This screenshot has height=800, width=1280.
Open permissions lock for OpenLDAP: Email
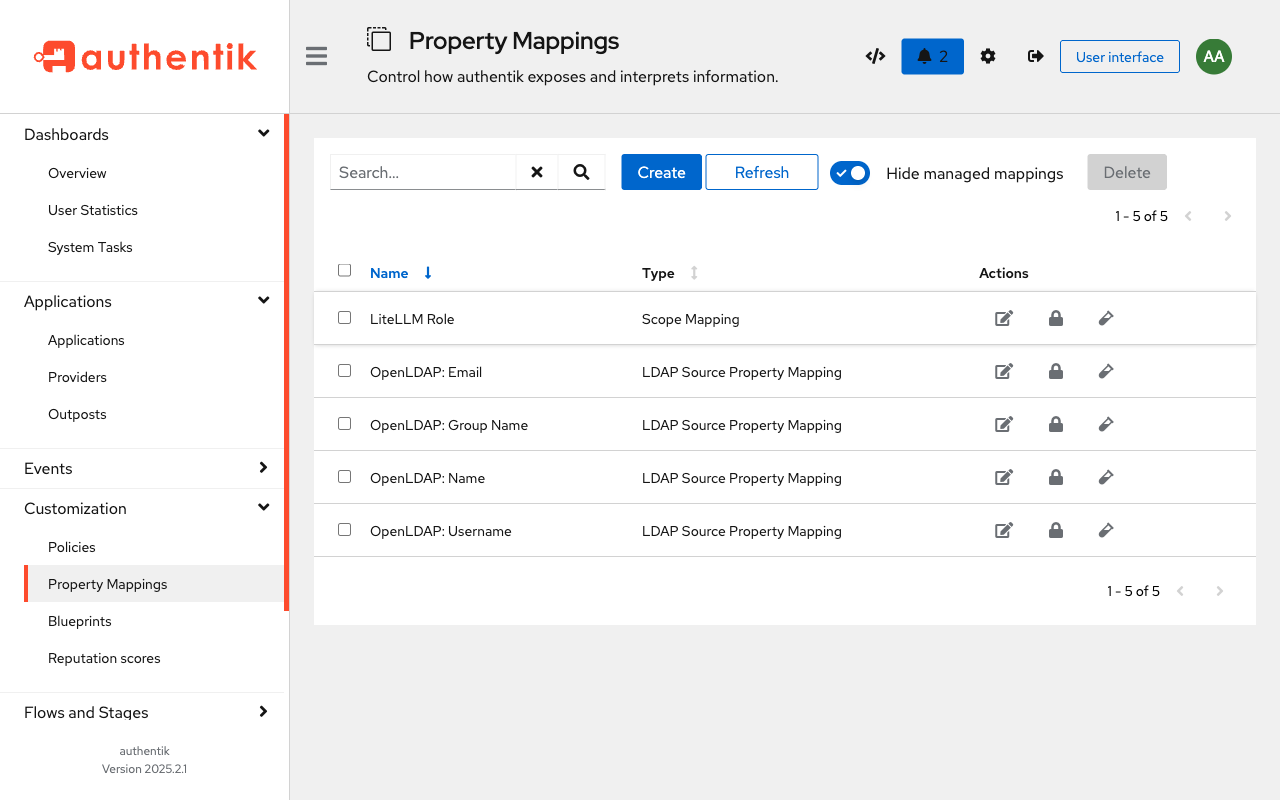tap(1055, 371)
